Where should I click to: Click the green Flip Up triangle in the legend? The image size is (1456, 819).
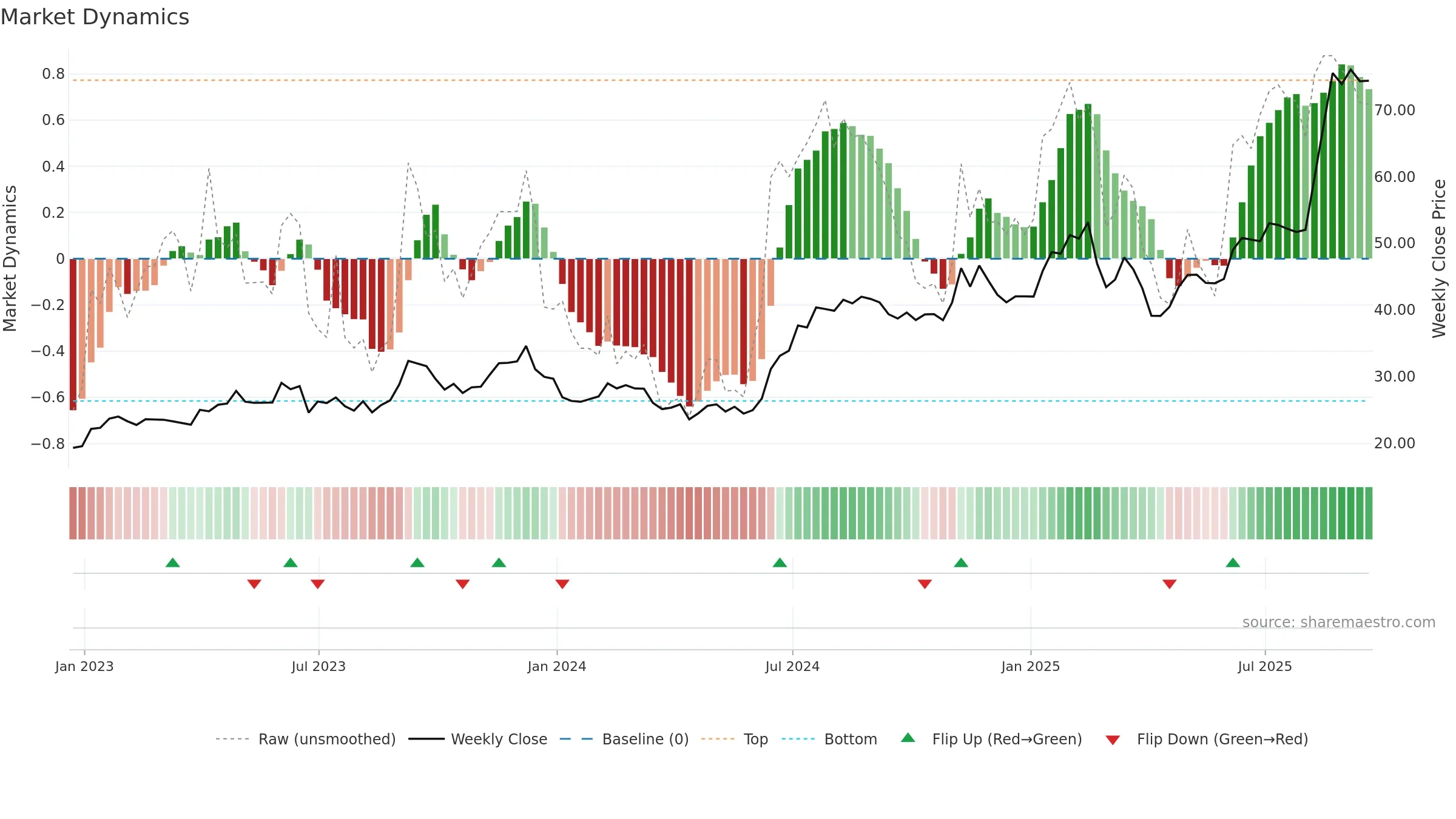[908, 738]
